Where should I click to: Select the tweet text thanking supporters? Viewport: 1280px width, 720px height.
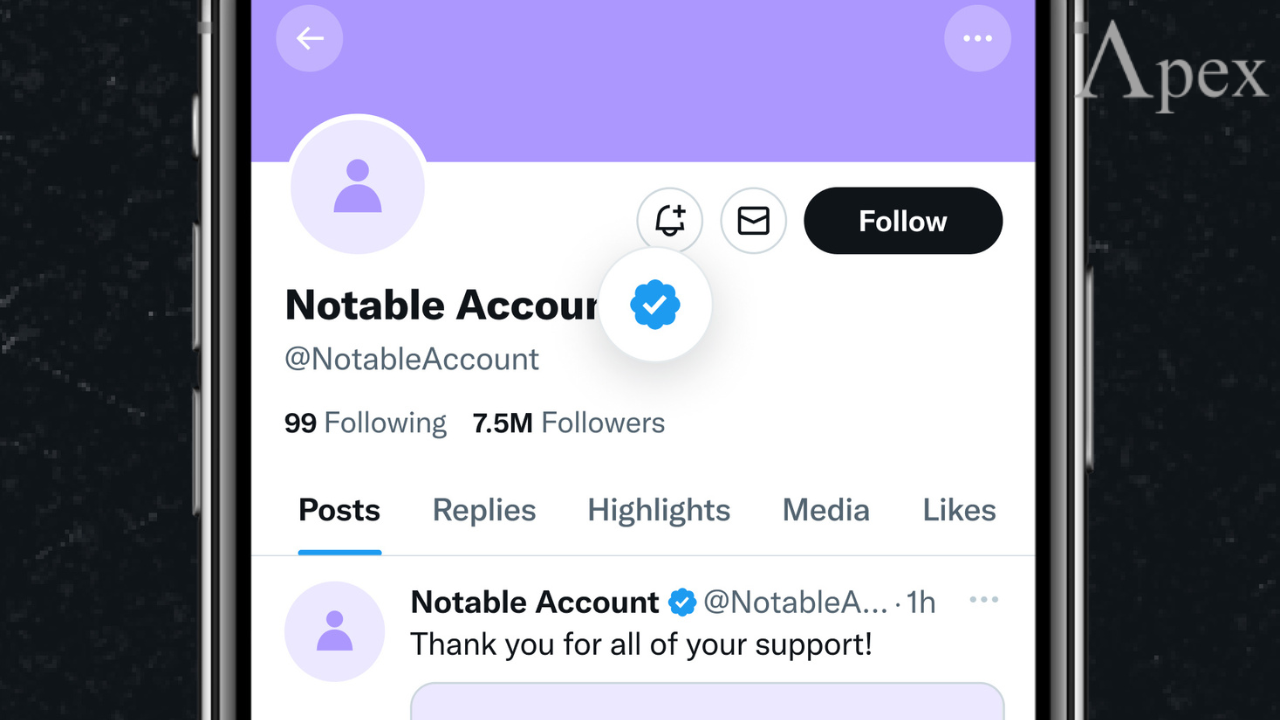coord(641,644)
